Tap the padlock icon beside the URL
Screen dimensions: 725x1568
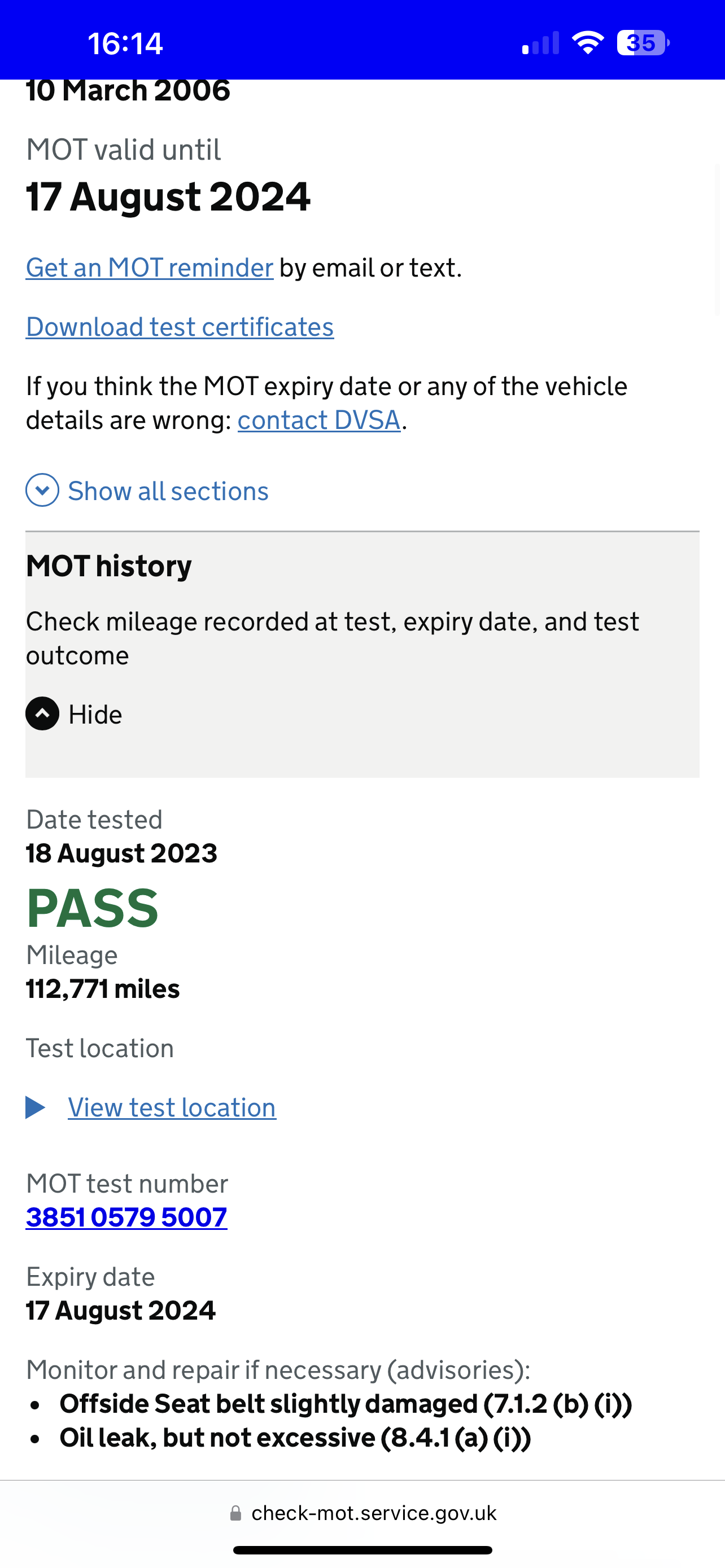235,1513
